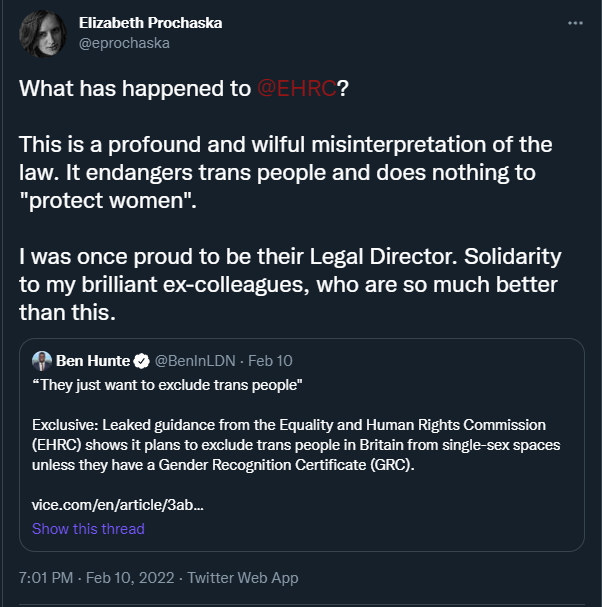Open the tweet's three-dot More menu

click(574, 23)
